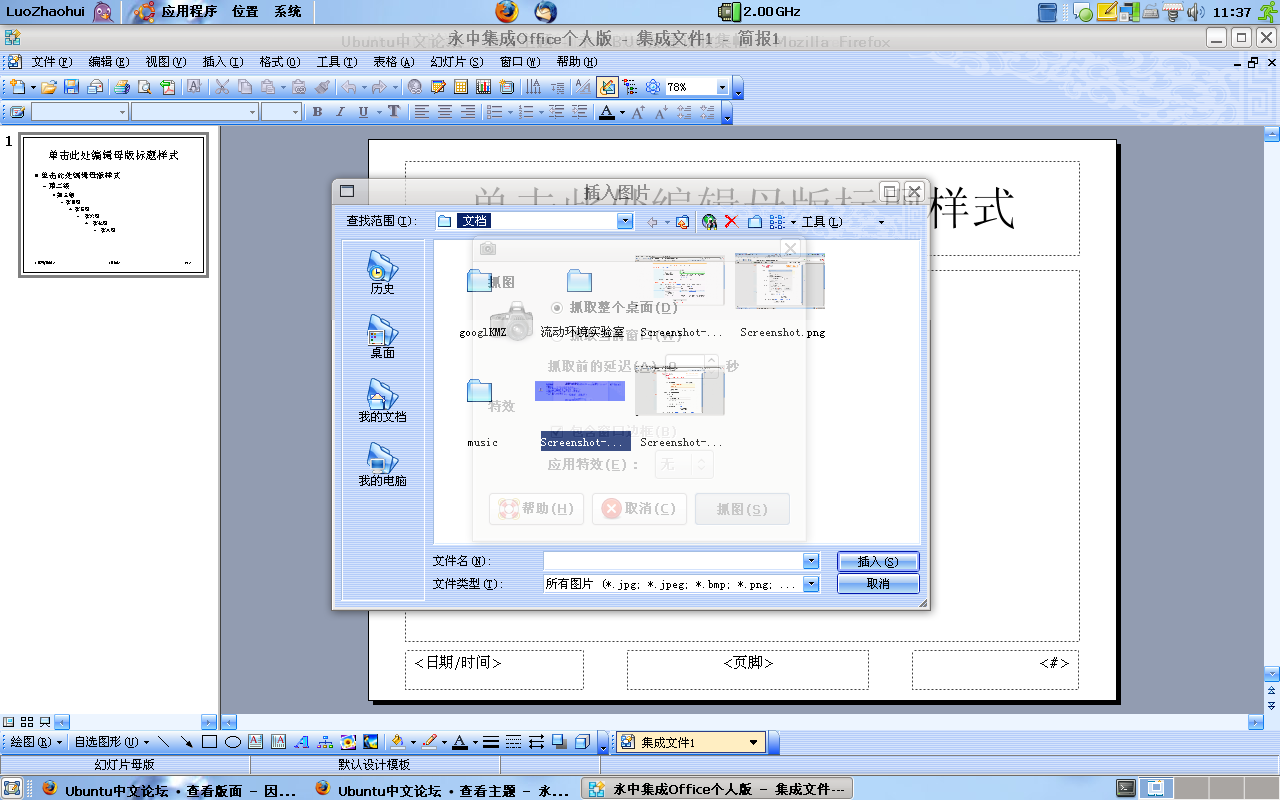Open the 查找范围 folder dropdown
This screenshot has height=800, width=1280.
click(x=625, y=221)
